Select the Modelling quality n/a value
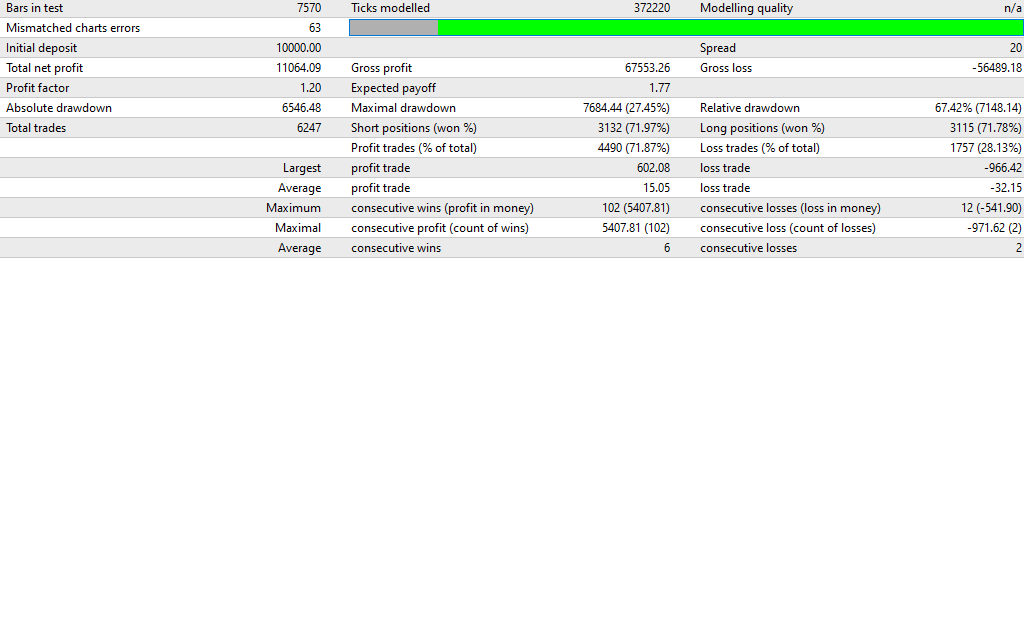The image size is (1024, 640). coord(1012,8)
